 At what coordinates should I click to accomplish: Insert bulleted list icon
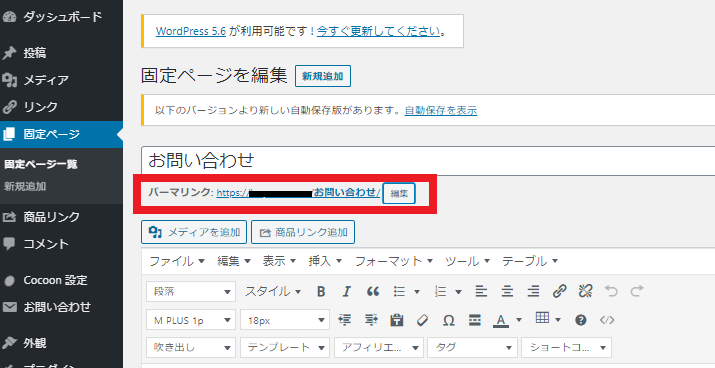tap(399, 291)
